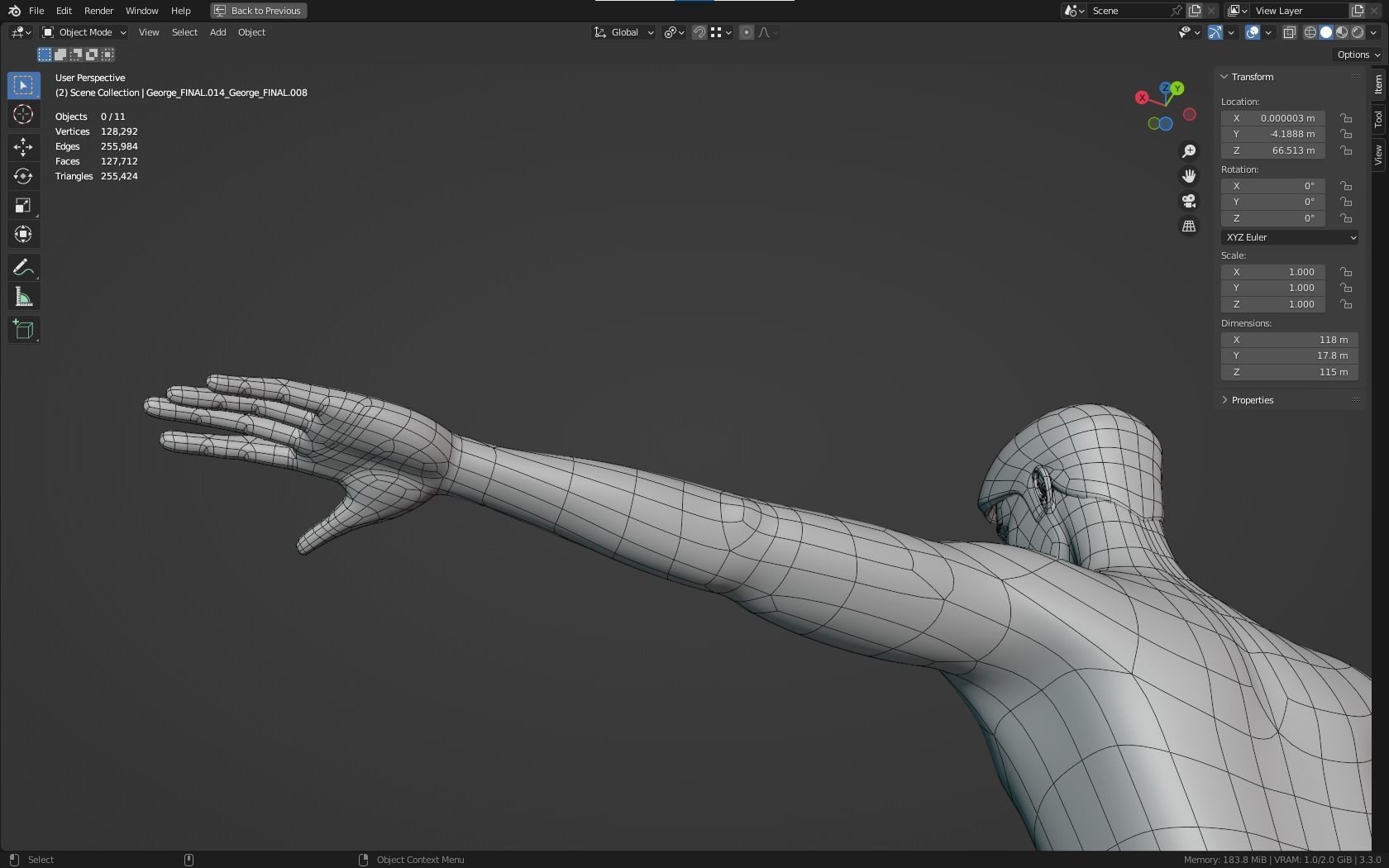Set selection mode to extend
This screenshot has width=1389, height=868.
[x=60, y=55]
